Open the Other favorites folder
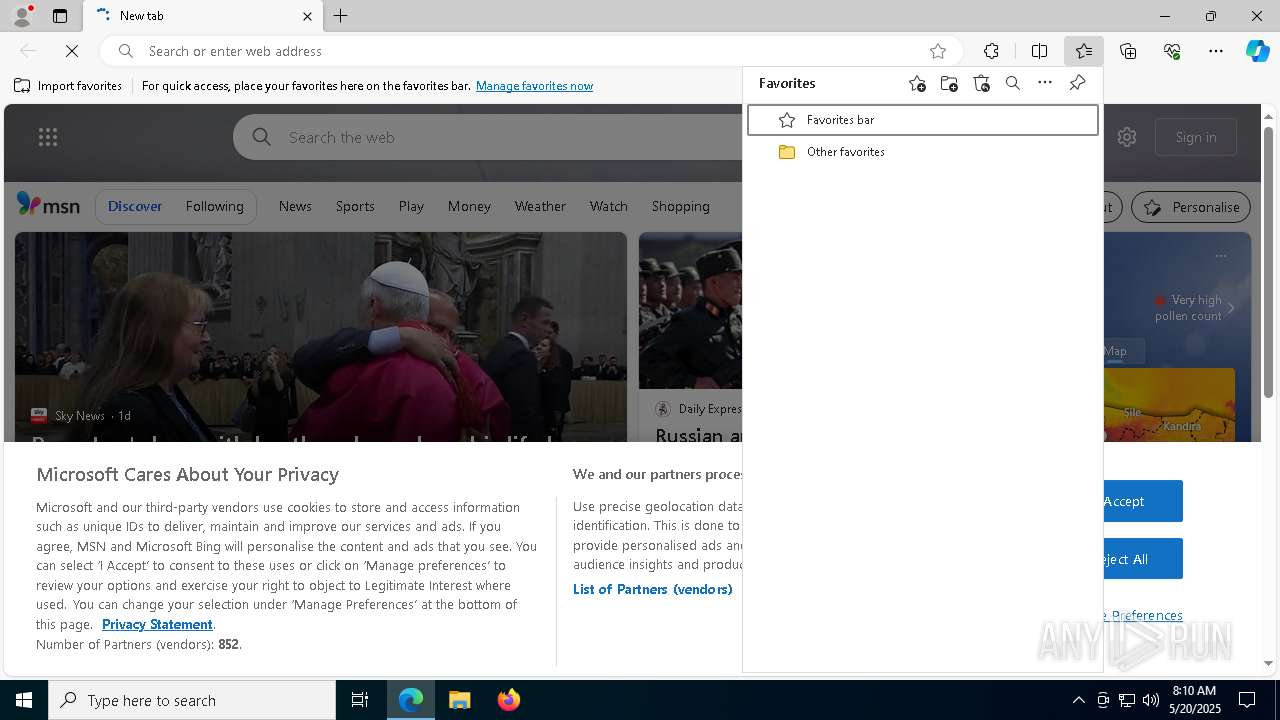The image size is (1280, 720). [922, 152]
